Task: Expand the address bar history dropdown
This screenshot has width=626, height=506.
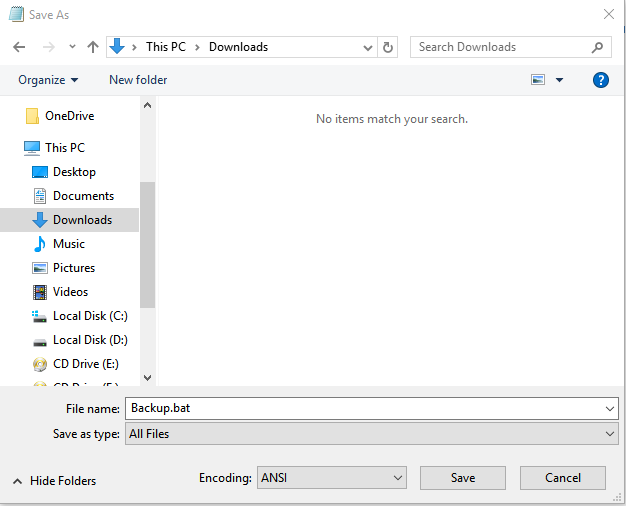Action: [x=368, y=48]
